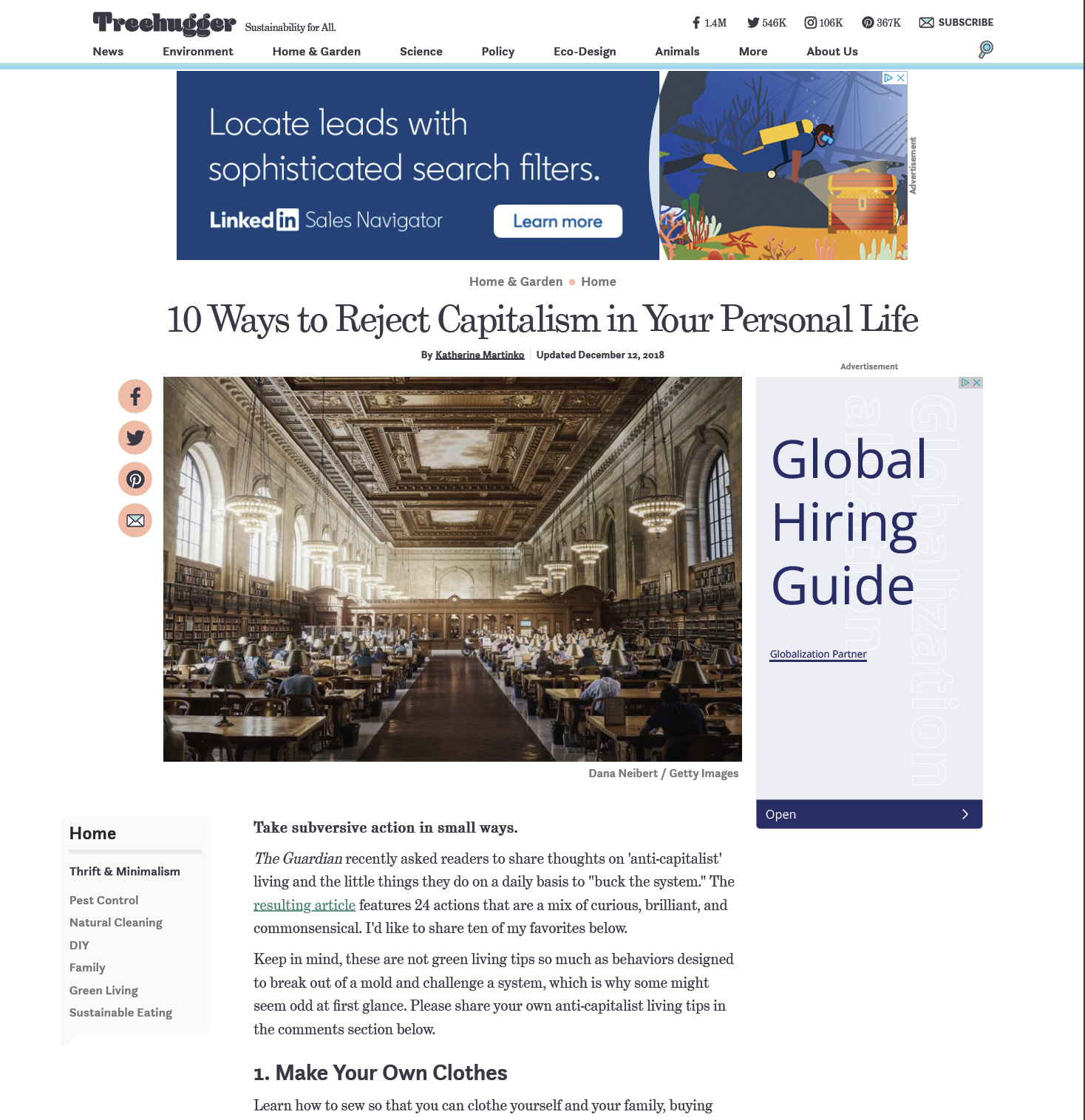Open the search magnifier icon
1085x1120 pixels.
coord(985,49)
